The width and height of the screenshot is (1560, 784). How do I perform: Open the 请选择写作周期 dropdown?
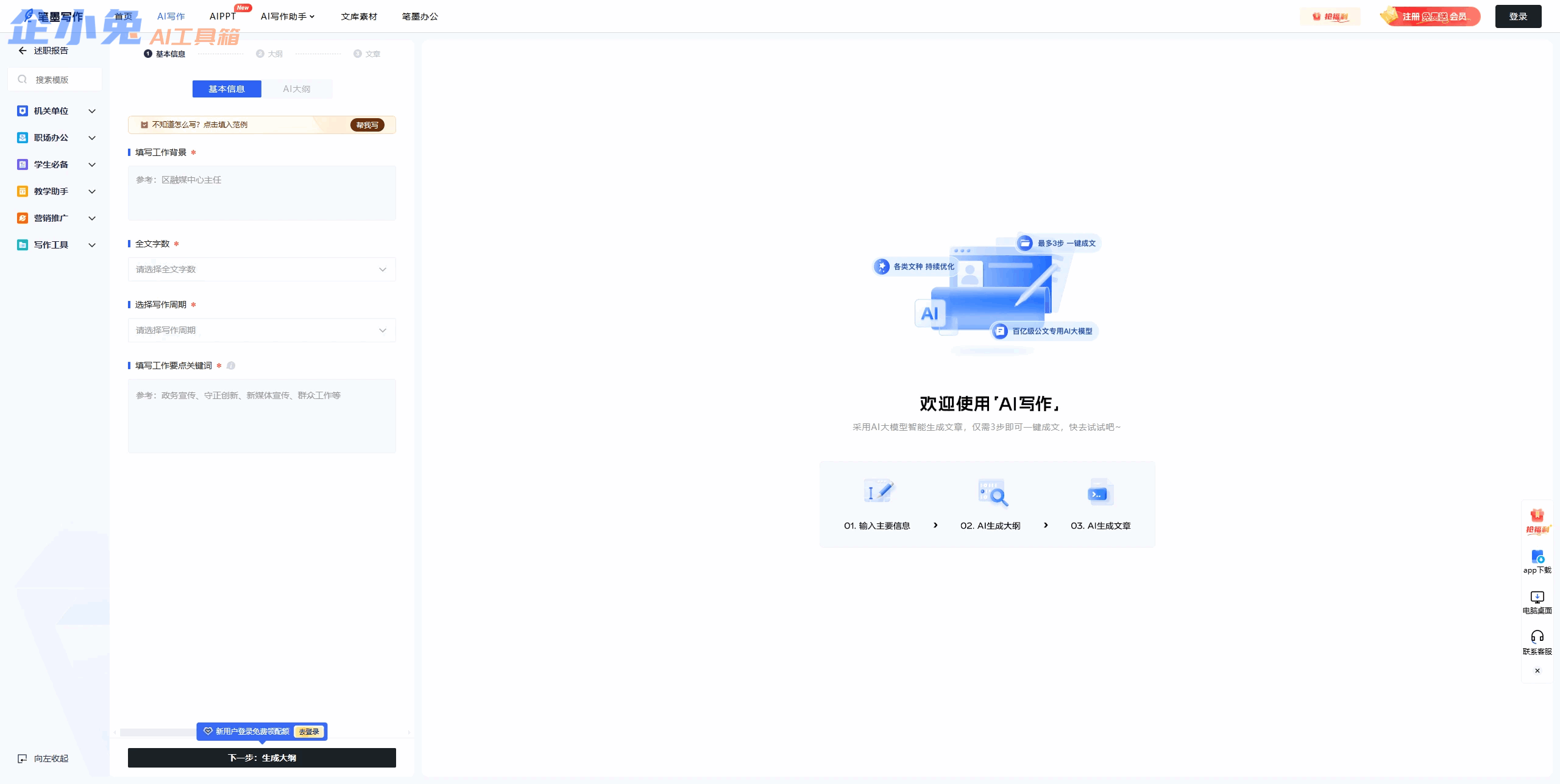click(262, 330)
